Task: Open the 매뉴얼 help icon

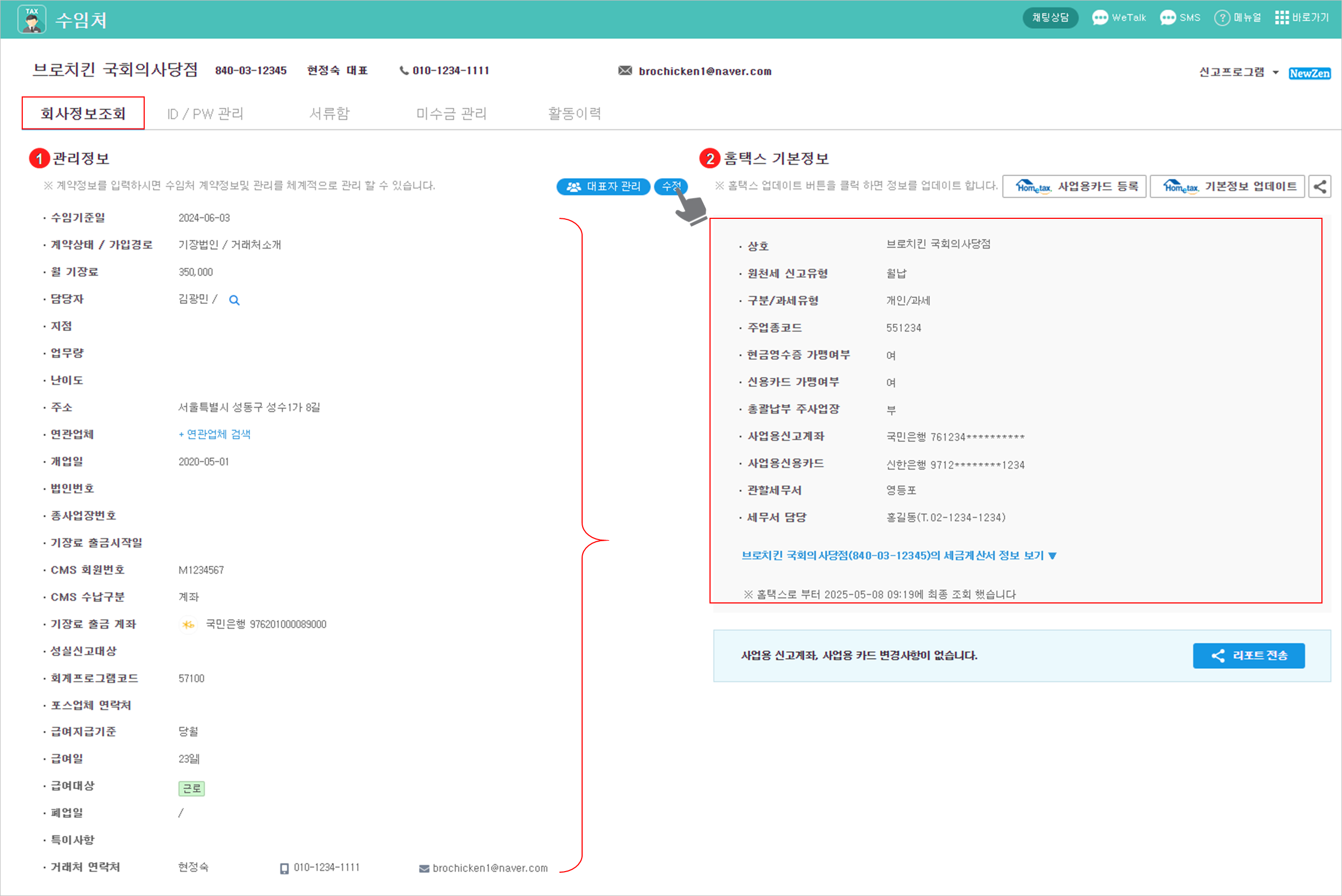Action: [1221, 18]
